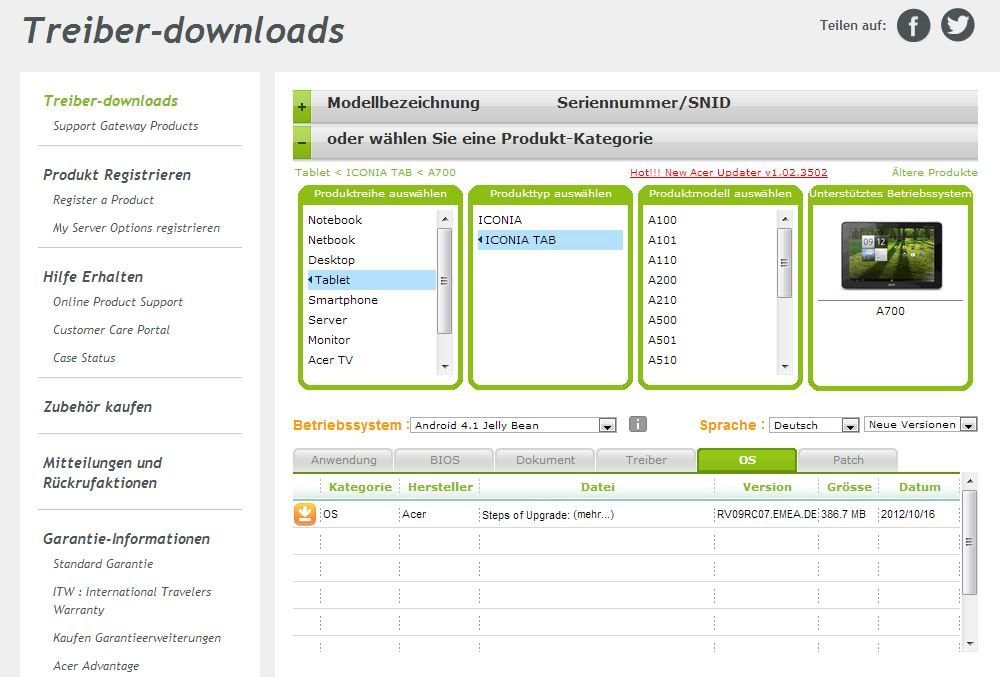Switch to the Treiber tab
This screenshot has height=677, width=1000.
646,460
